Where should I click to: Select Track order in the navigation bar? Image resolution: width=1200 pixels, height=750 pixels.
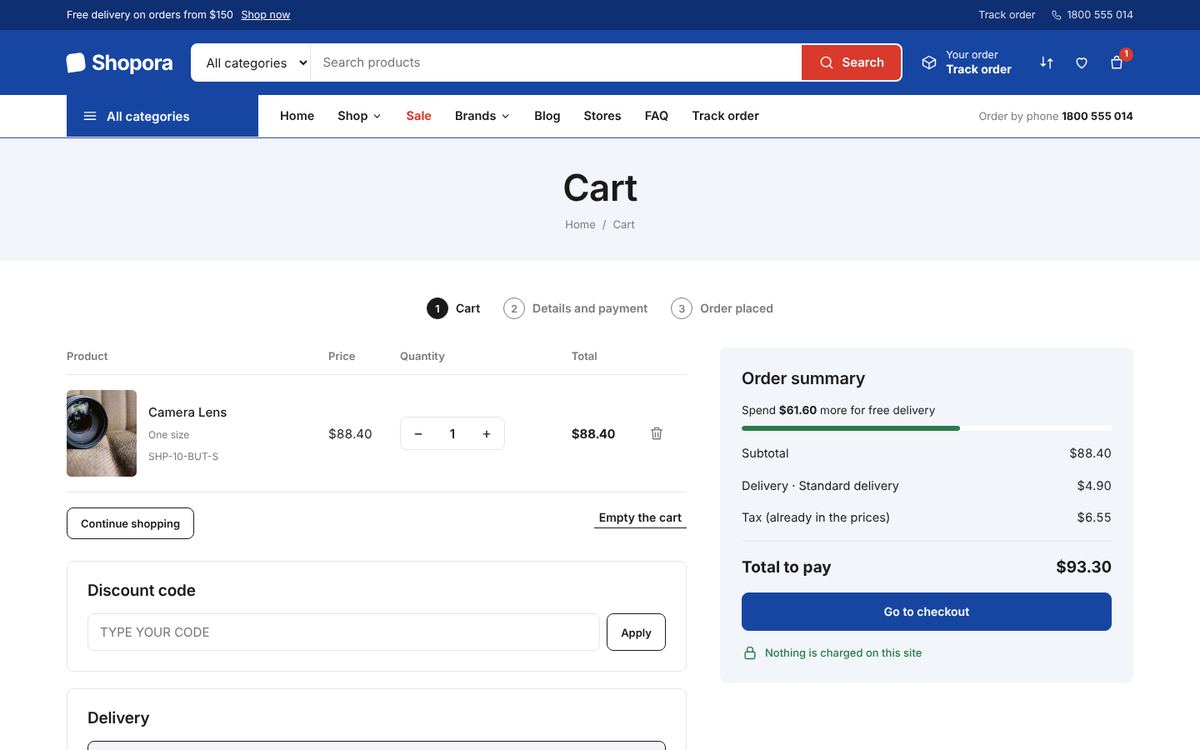click(725, 116)
